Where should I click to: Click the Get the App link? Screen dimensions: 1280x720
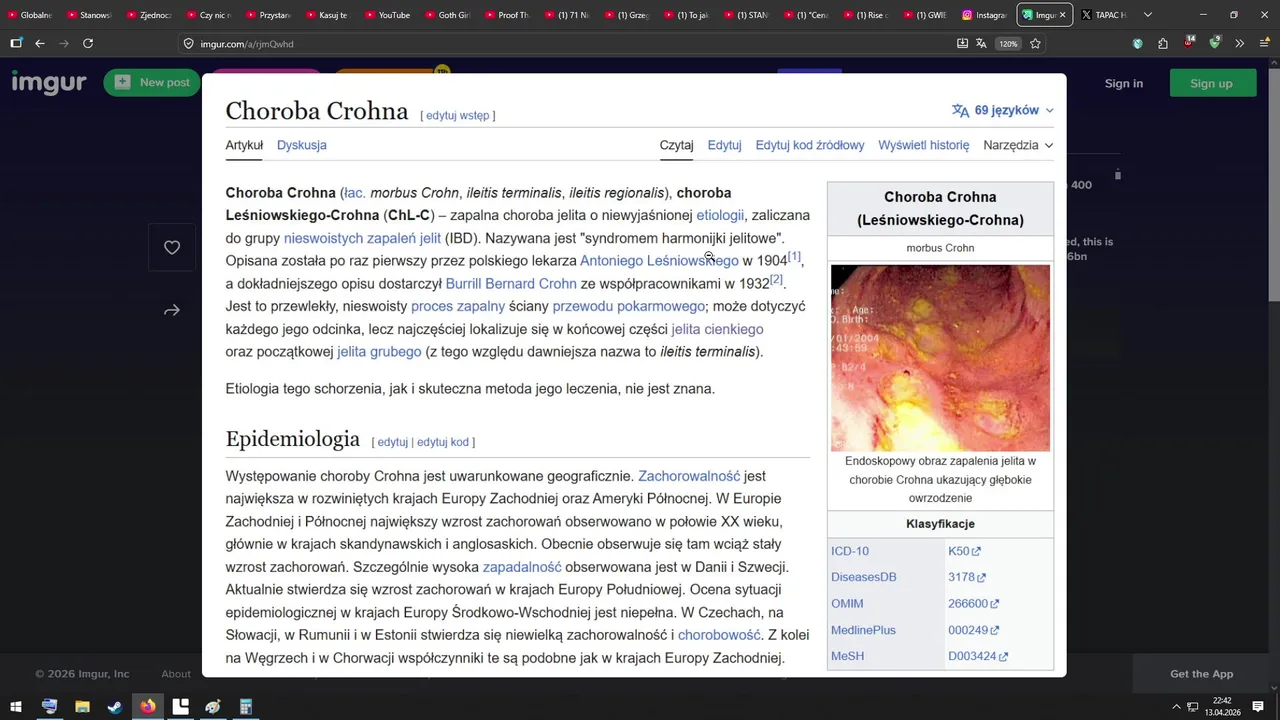pyautogui.click(x=1202, y=674)
